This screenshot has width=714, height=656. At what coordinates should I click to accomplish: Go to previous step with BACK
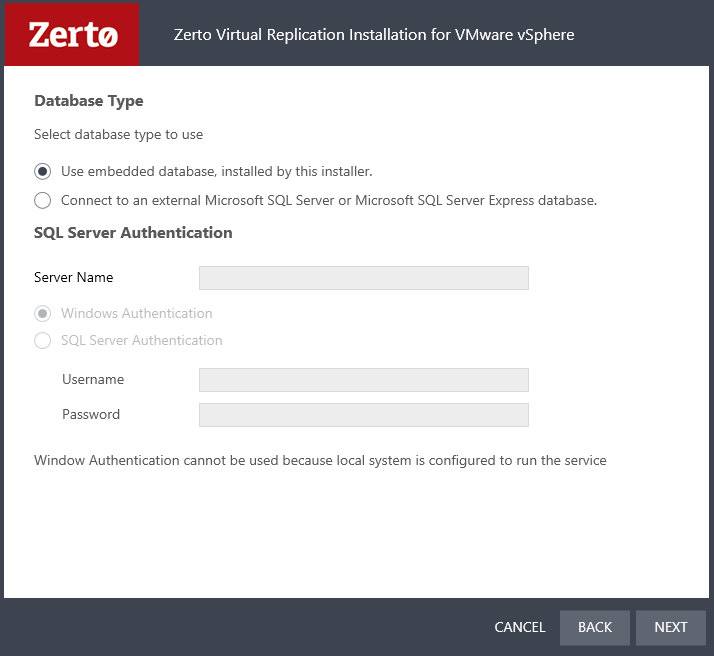click(x=595, y=627)
